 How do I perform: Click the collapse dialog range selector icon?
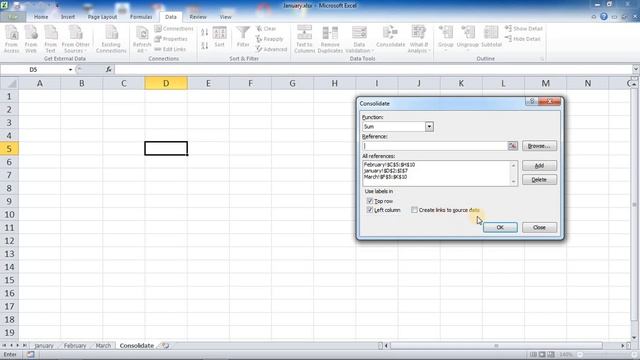point(513,146)
